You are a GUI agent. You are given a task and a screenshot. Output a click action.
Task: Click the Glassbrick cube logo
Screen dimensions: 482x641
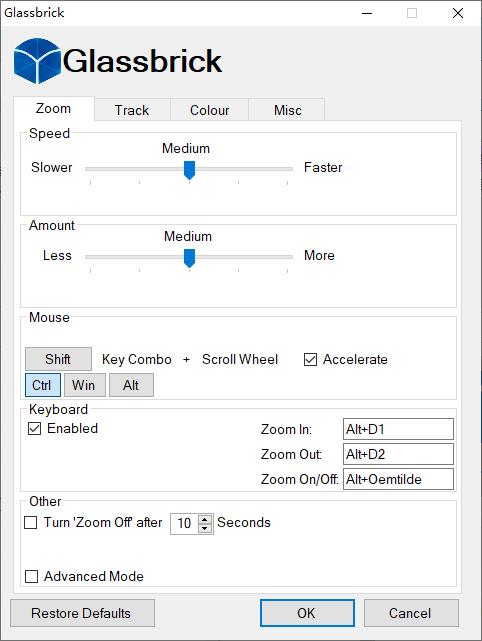pos(37,61)
